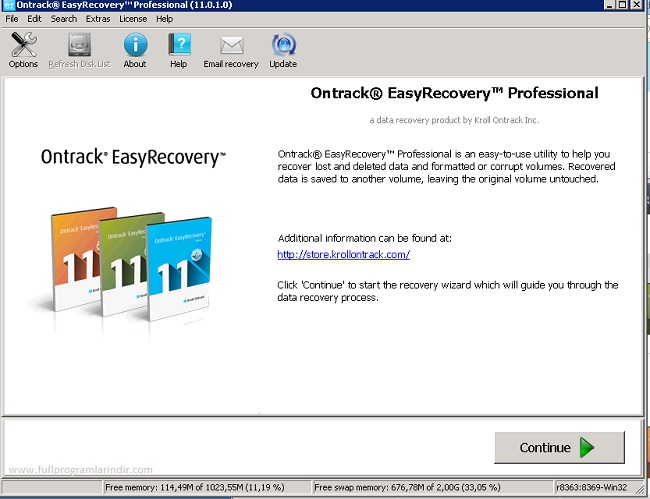650x499 pixels.
Task: Click the Free swap memory status field
Action: tap(414, 487)
